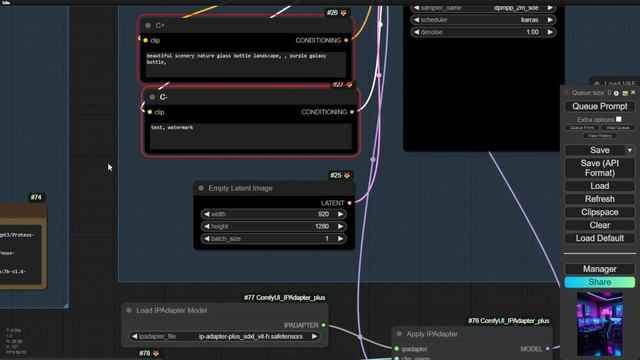The image size is (640, 360).
Task: Collapse the Load IPAdapter Model node dot
Action: click(x=129, y=310)
